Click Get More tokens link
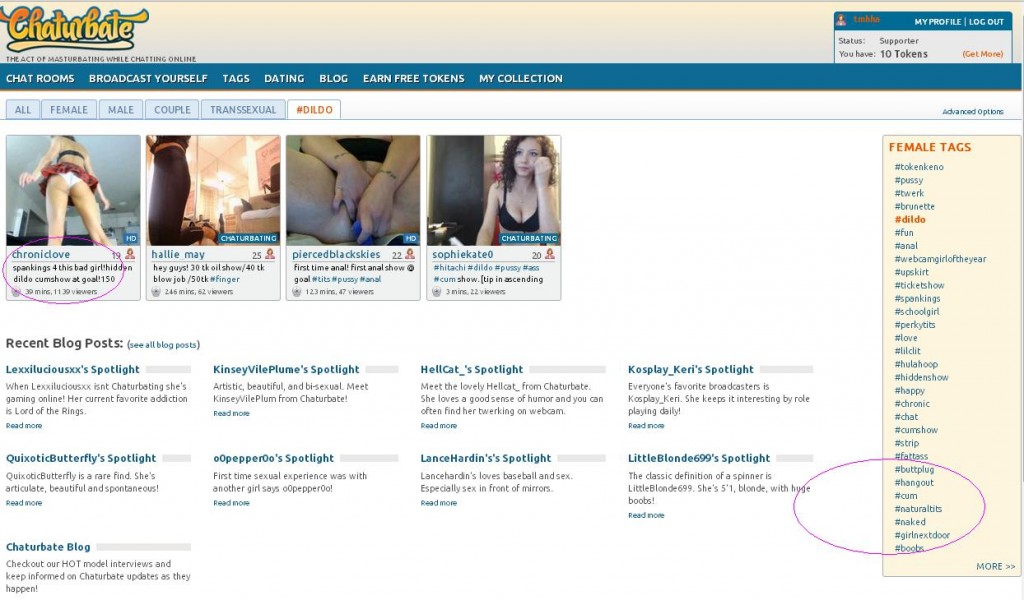Screen dimensions: 1024x600 click(982, 54)
